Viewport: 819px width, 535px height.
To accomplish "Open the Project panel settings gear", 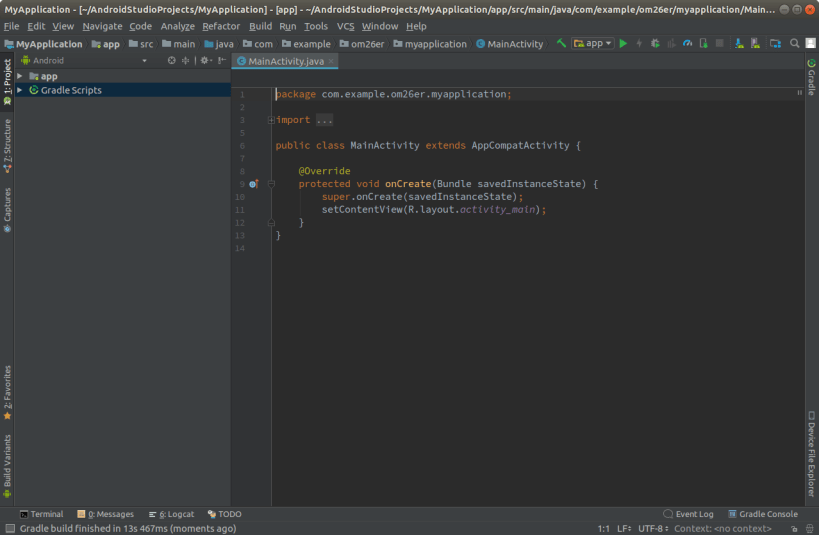I will pos(205,61).
